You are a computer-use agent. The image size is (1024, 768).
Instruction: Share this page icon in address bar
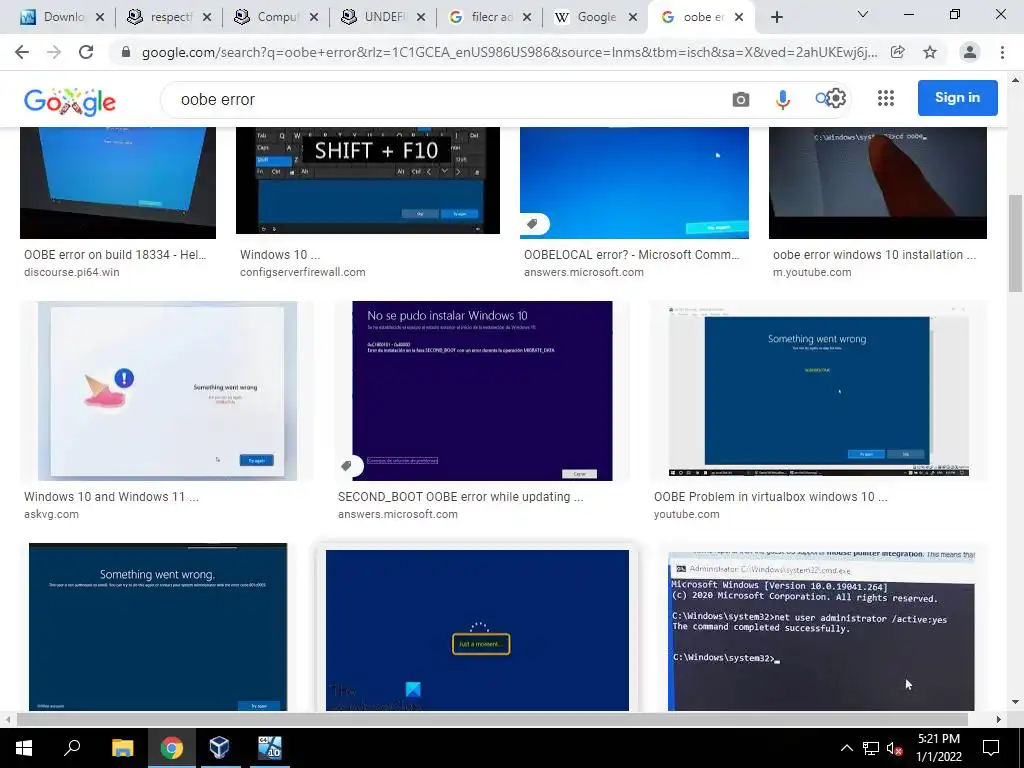tap(898, 52)
